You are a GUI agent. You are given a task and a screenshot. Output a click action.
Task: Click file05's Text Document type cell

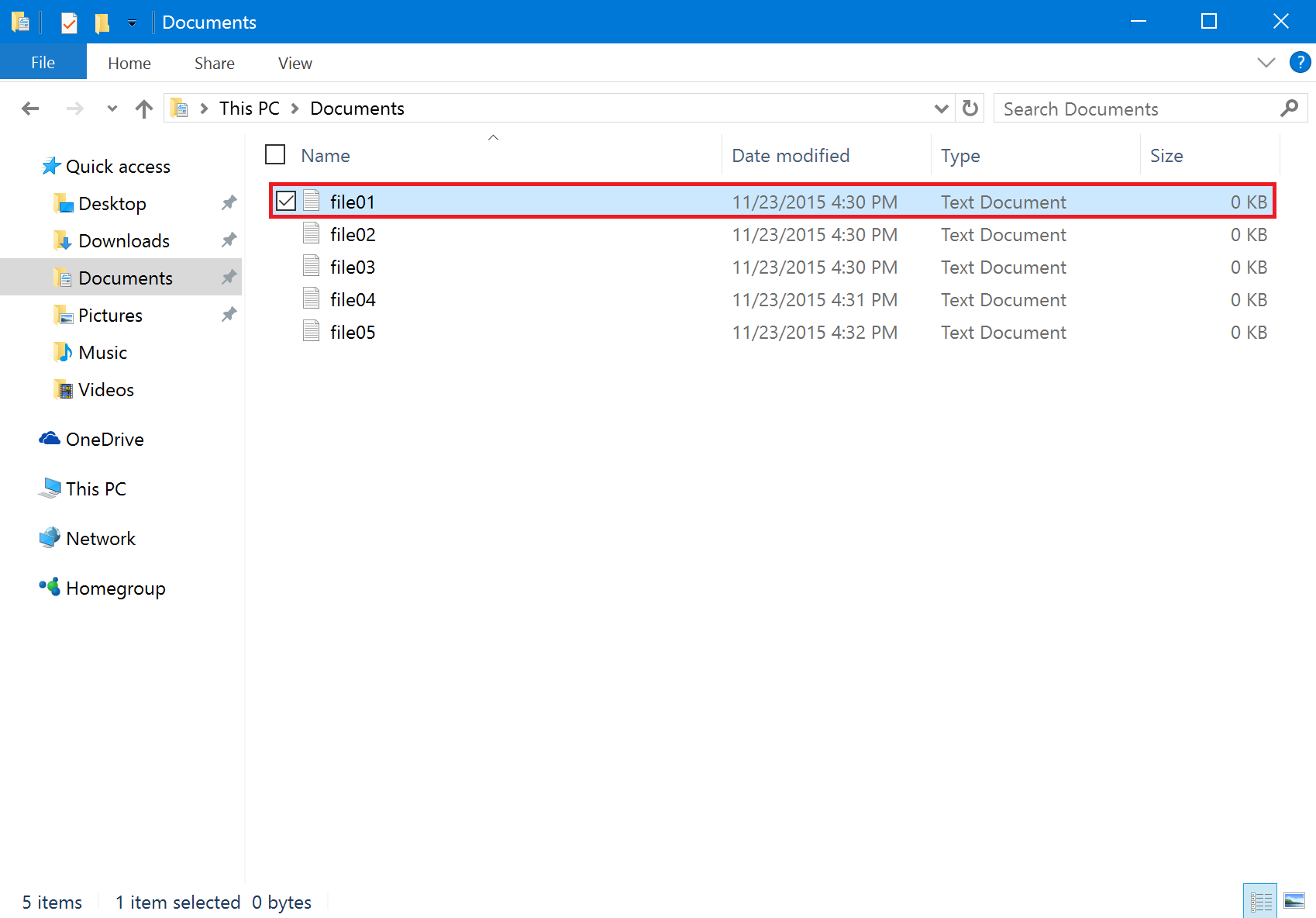point(1004,333)
